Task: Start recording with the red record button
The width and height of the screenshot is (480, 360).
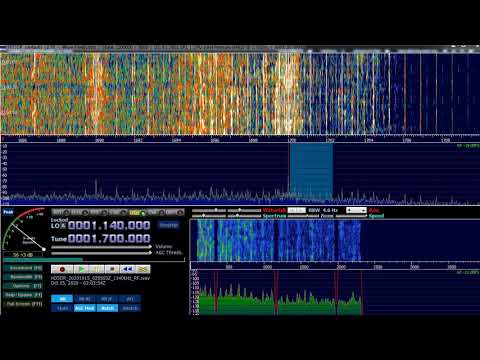Action: click(62, 269)
